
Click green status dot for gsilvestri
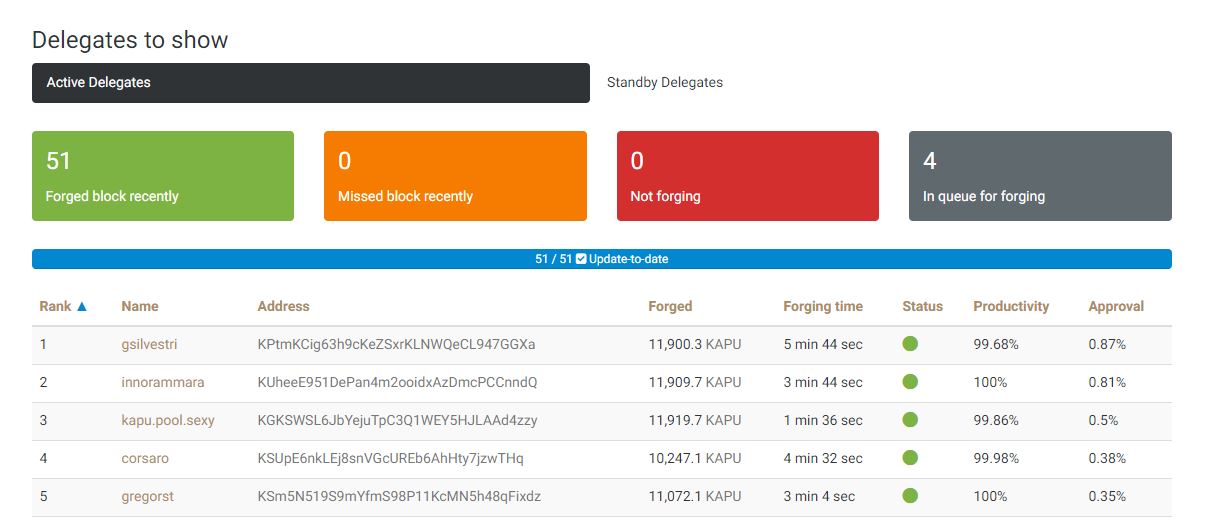[910, 344]
